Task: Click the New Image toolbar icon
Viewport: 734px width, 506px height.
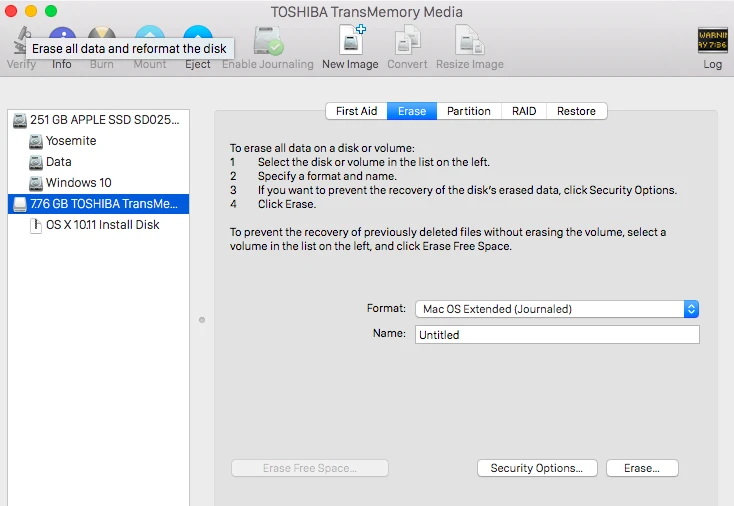Action: click(x=350, y=43)
